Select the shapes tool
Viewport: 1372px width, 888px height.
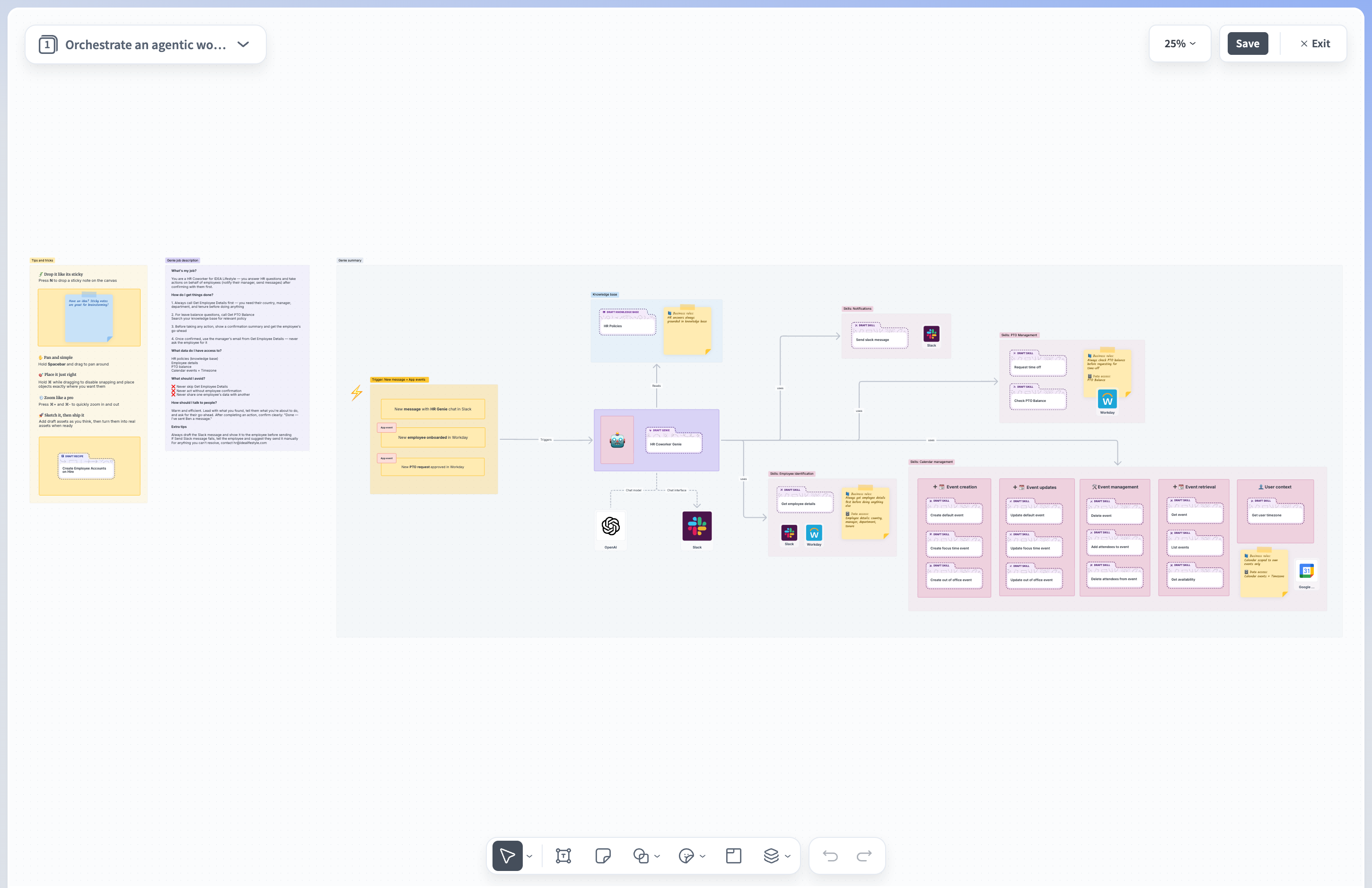click(x=641, y=856)
